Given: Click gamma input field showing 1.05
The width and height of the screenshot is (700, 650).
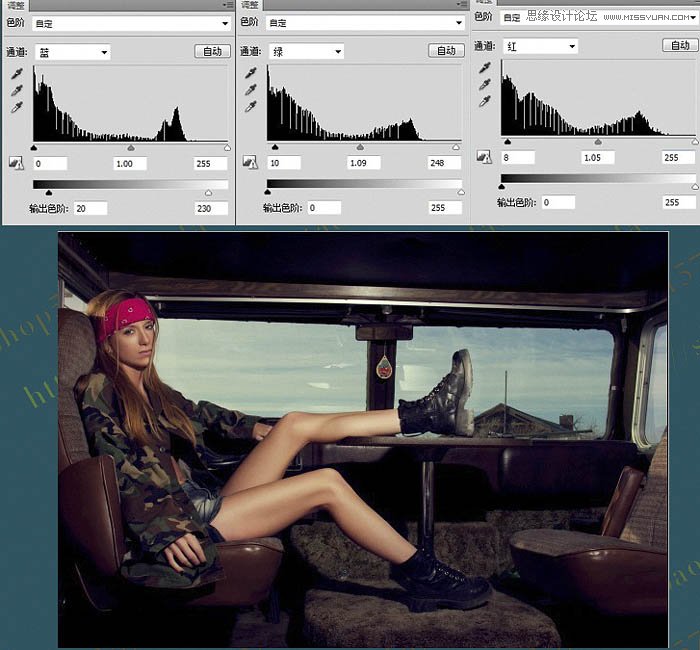Looking at the screenshot, I should (598, 157).
